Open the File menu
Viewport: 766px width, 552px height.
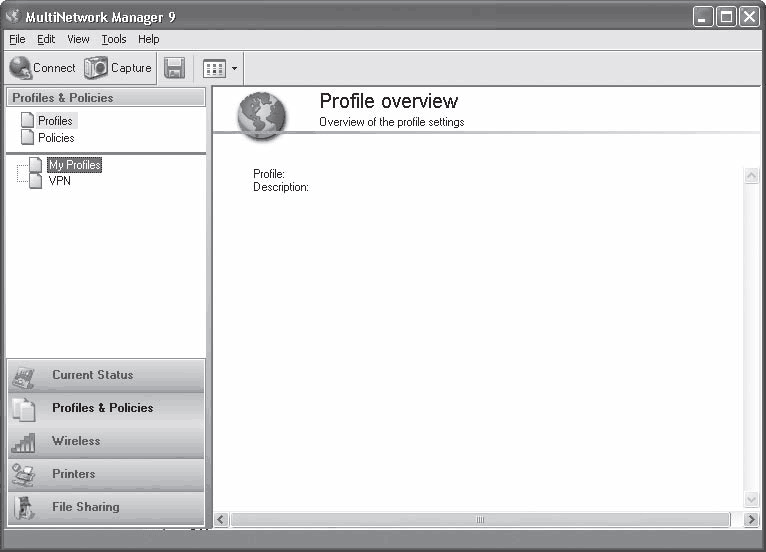click(17, 39)
